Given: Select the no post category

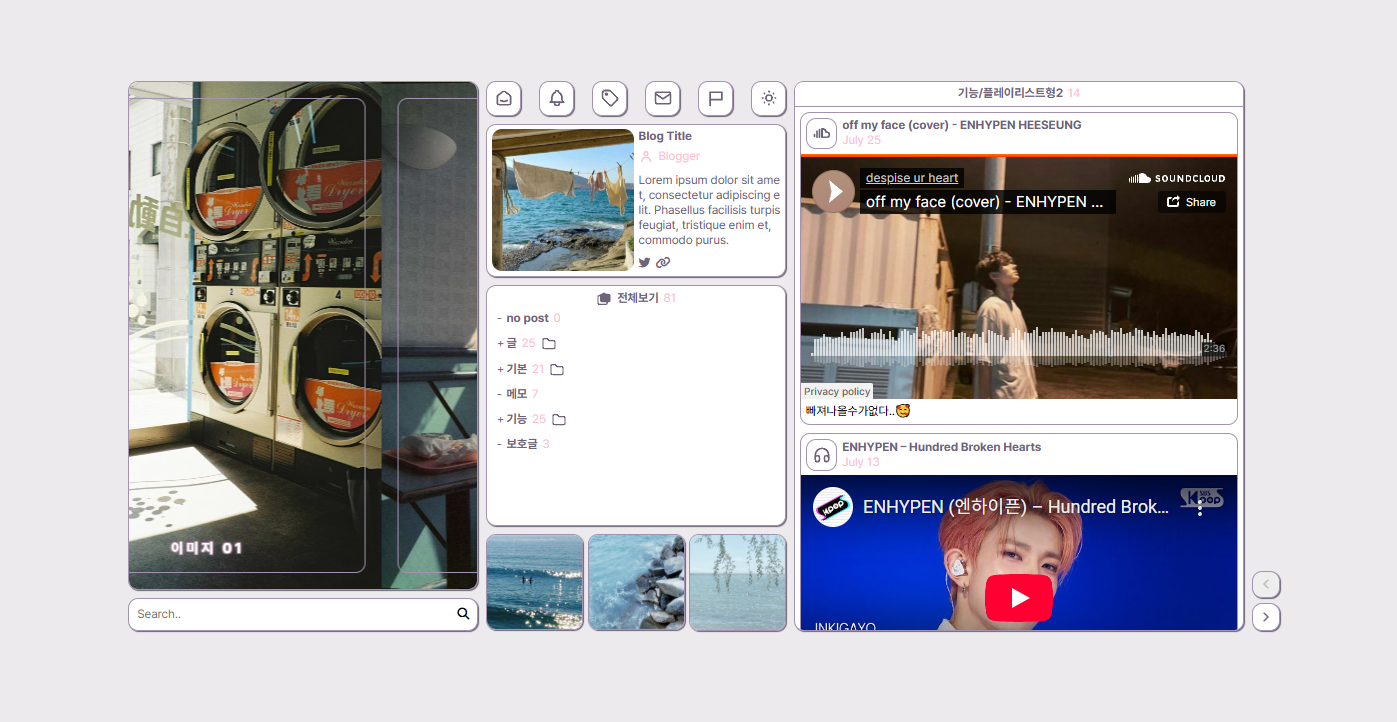Looking at the screenshot, I should [x=527, y=318].
